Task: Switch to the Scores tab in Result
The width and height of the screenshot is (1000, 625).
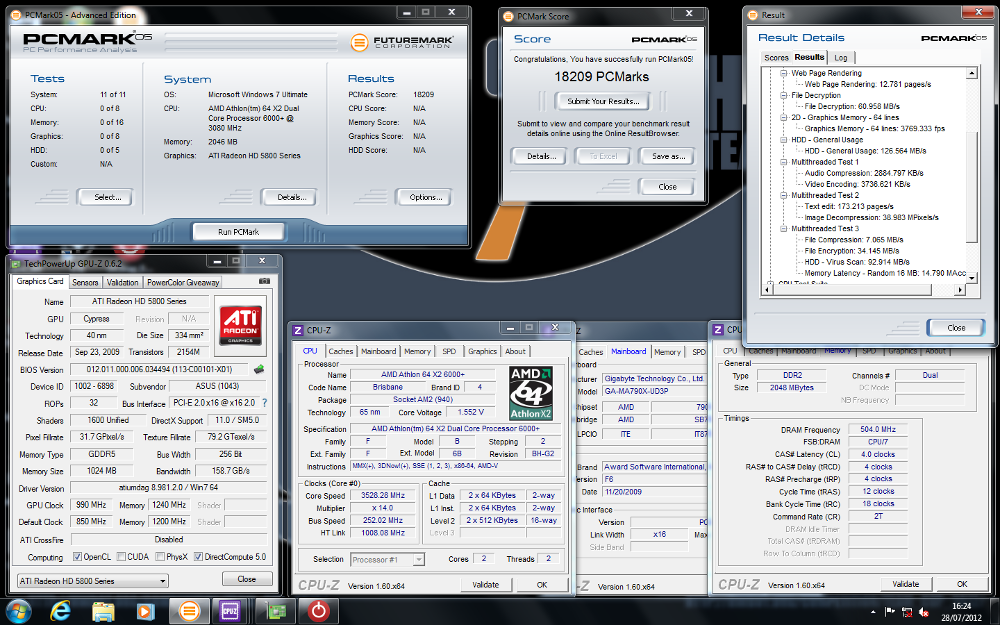Action: 776,57
